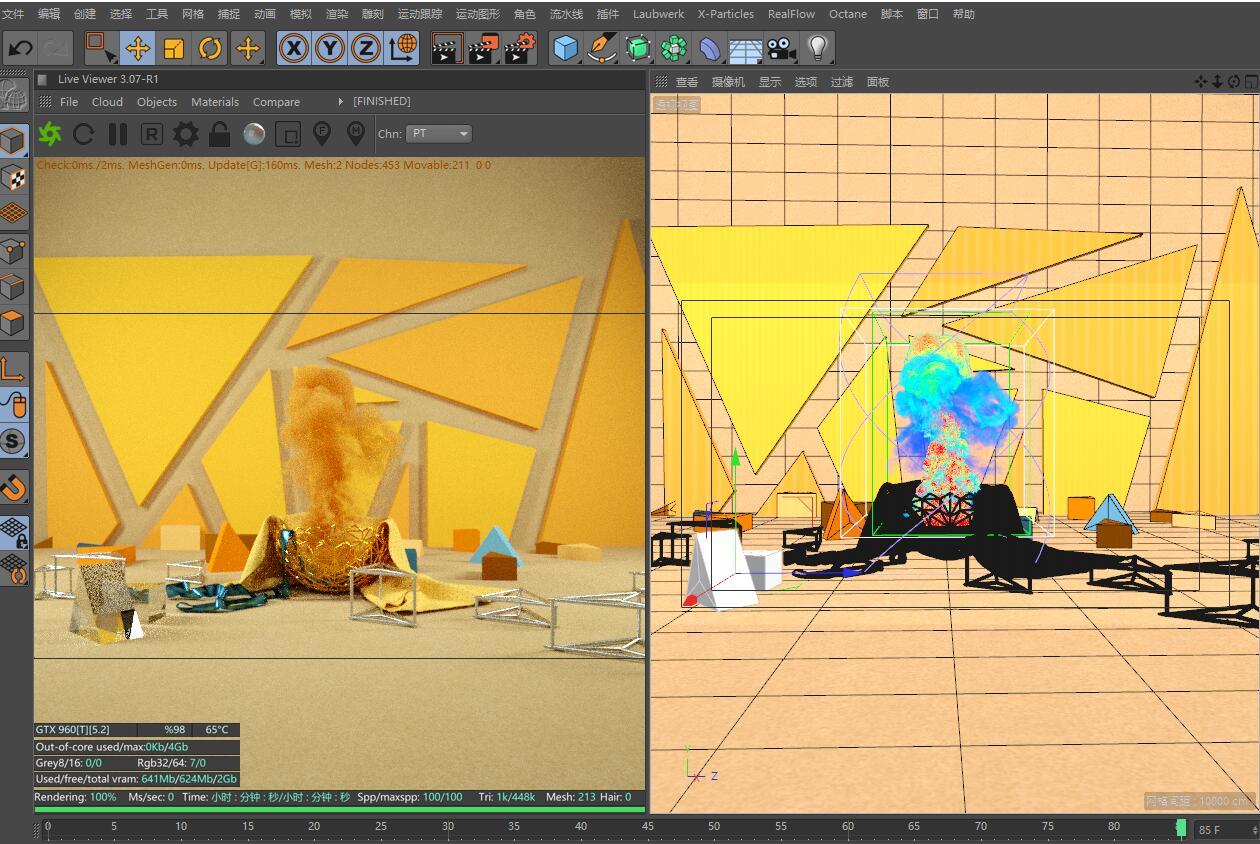The width and height of the screenshot is (1260, 844).
Task: Open the Array modeling objects icon
Action: 674,48
